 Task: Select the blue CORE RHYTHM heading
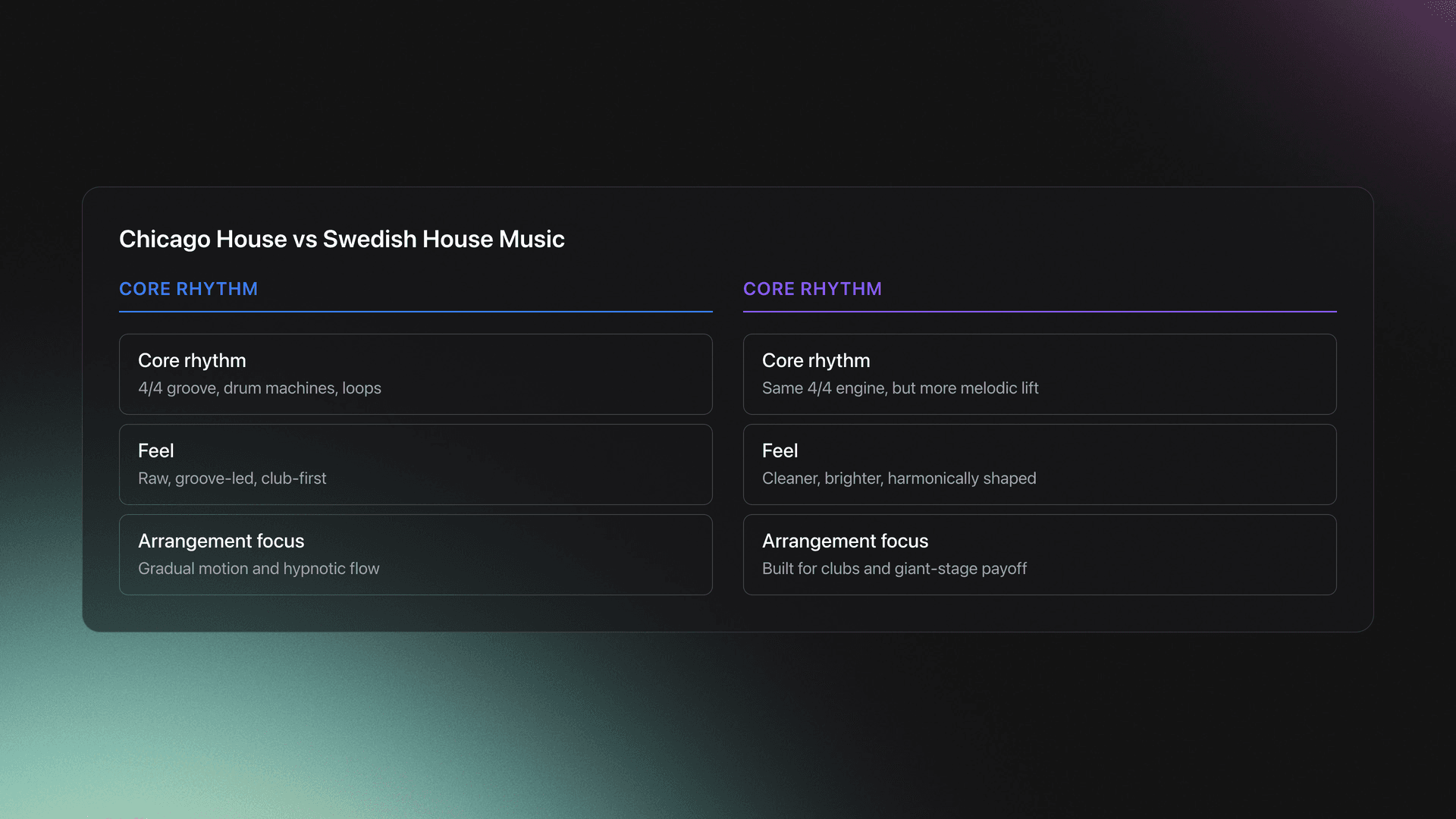pos(188,289)
